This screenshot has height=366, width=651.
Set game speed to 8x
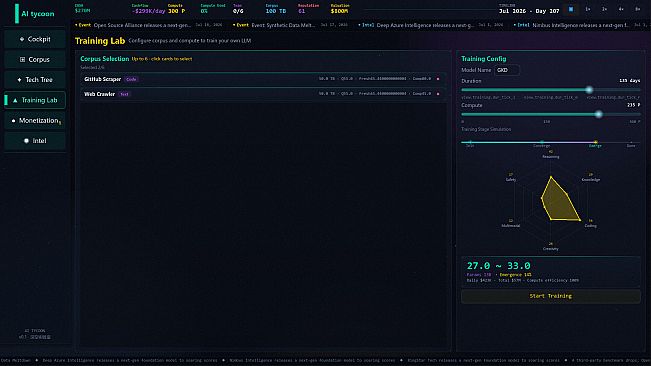(637, 9)
